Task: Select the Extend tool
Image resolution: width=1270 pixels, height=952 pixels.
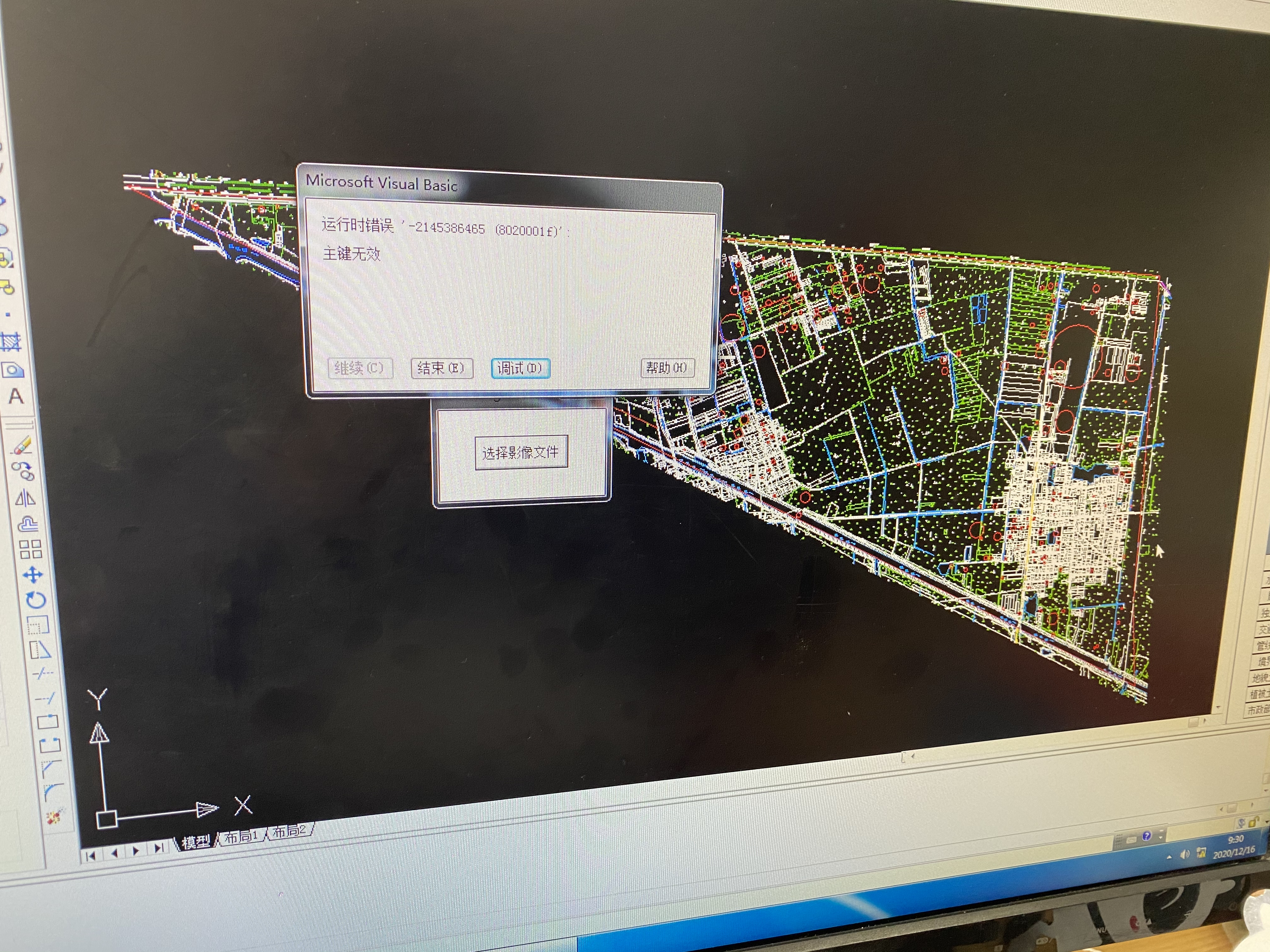Action: pos(45,698)
